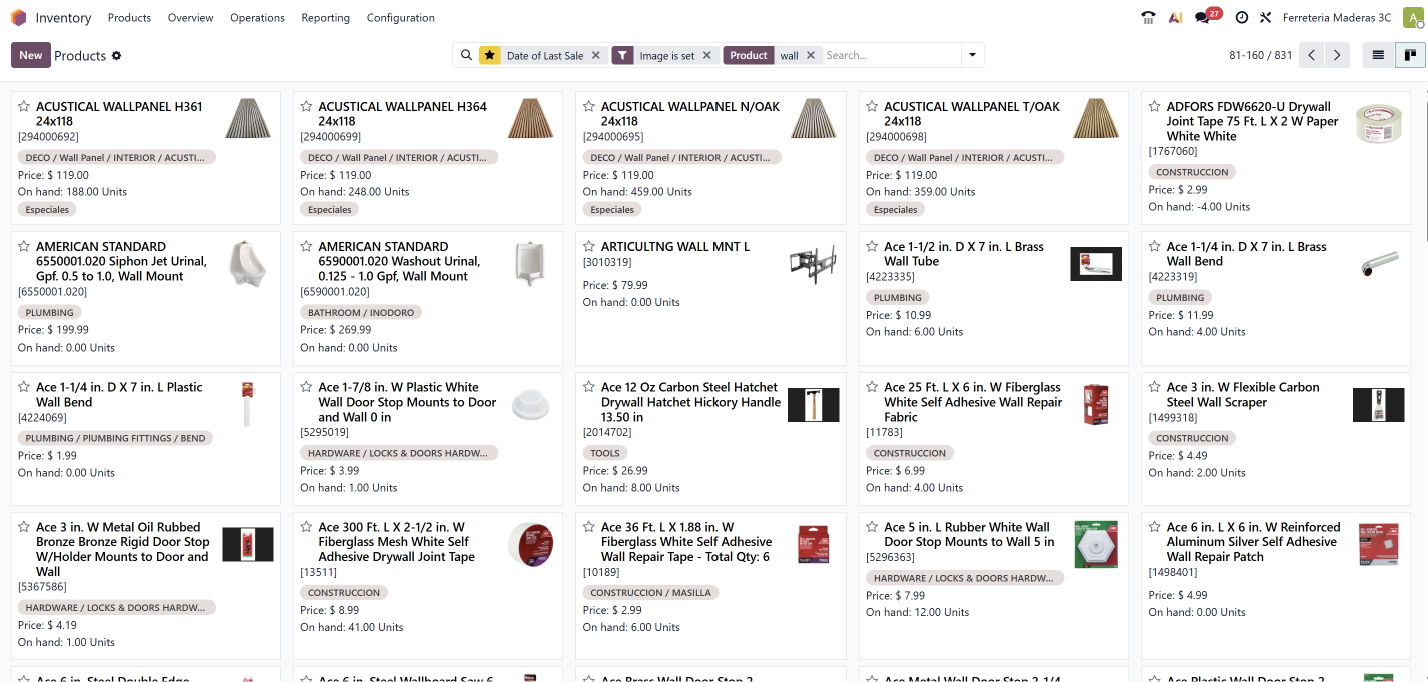Remove the Product wall search facet
The width and height of the screenshot is (1428, 682).
pos(811,56)
